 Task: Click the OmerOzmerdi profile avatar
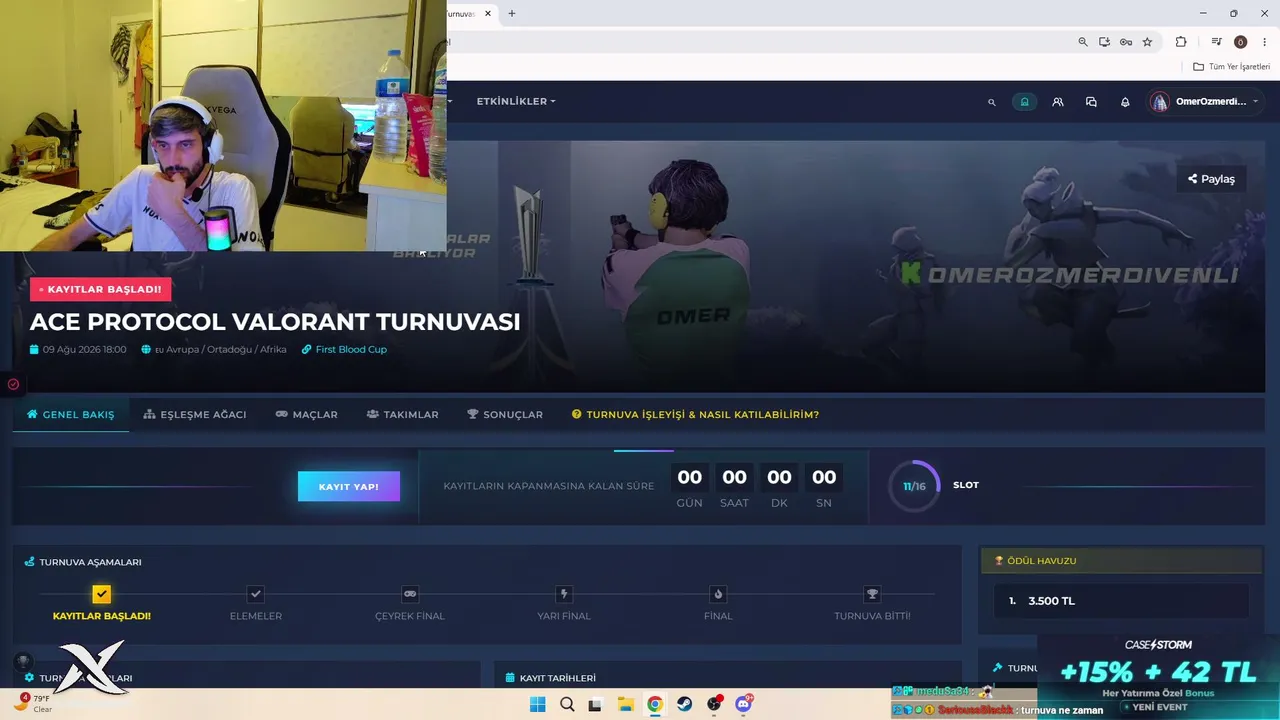1160,101
